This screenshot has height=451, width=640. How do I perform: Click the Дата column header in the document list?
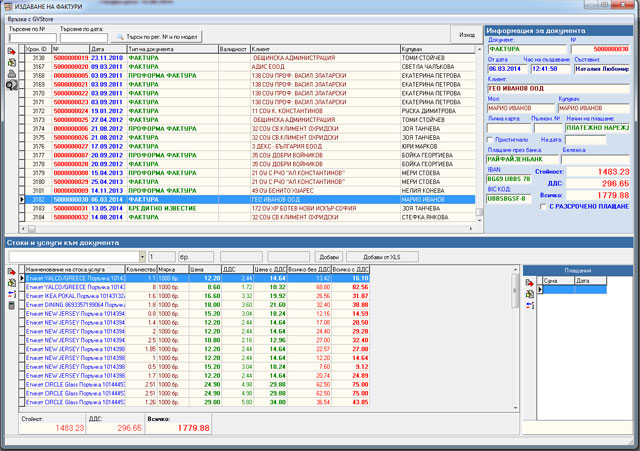[x=108, y=49]
